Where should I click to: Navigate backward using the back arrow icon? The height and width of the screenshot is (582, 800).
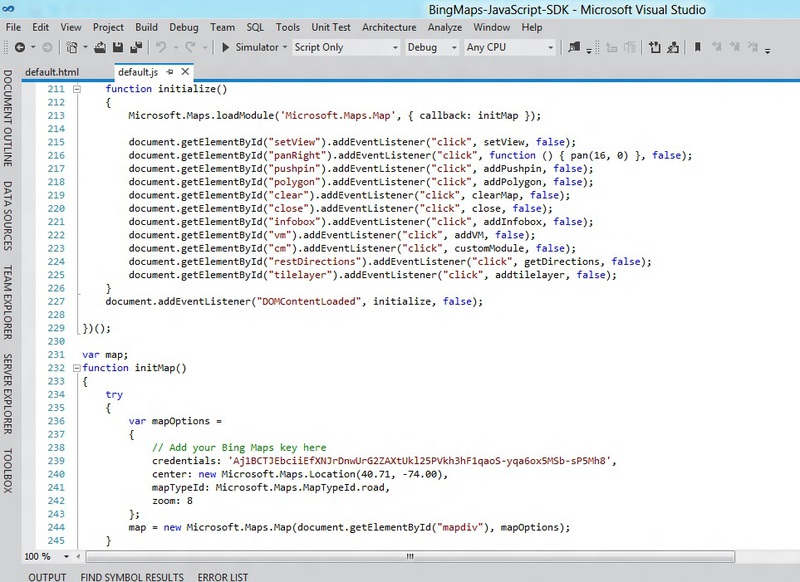coord(21,47)
